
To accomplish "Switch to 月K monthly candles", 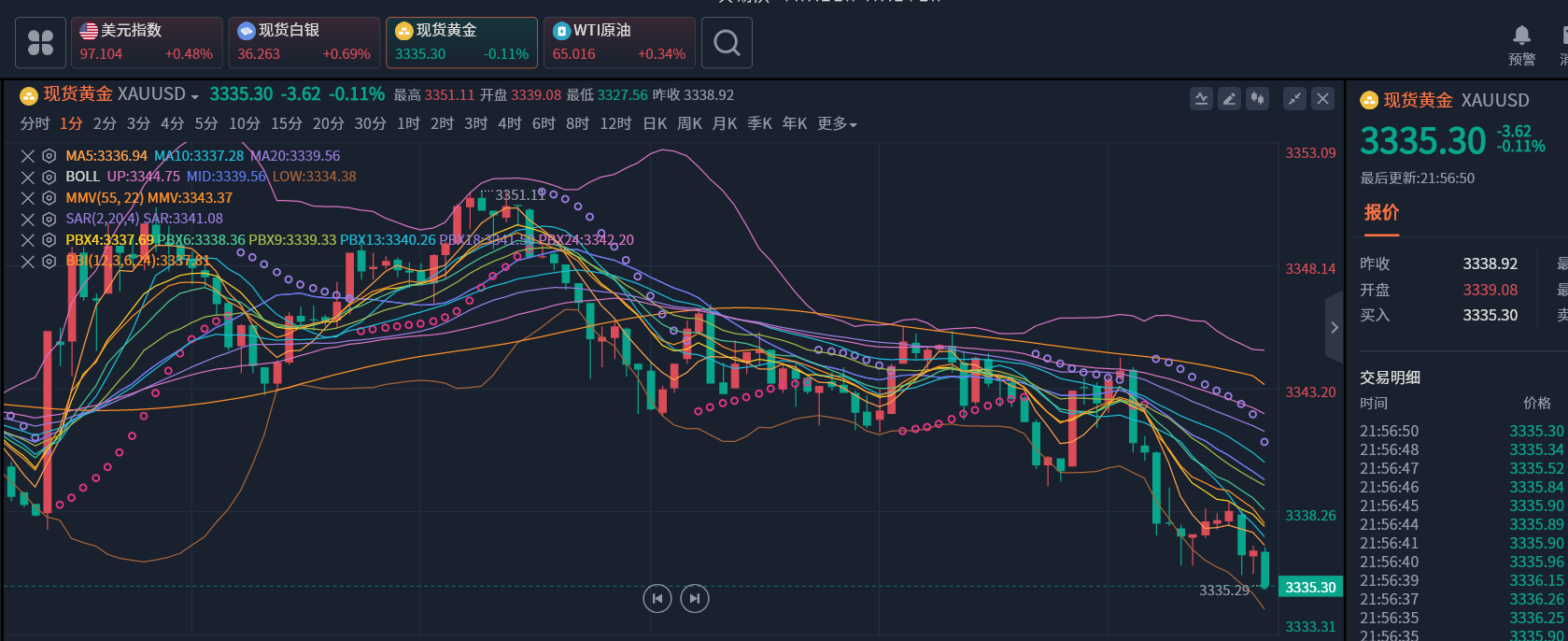I will point(725,123).
